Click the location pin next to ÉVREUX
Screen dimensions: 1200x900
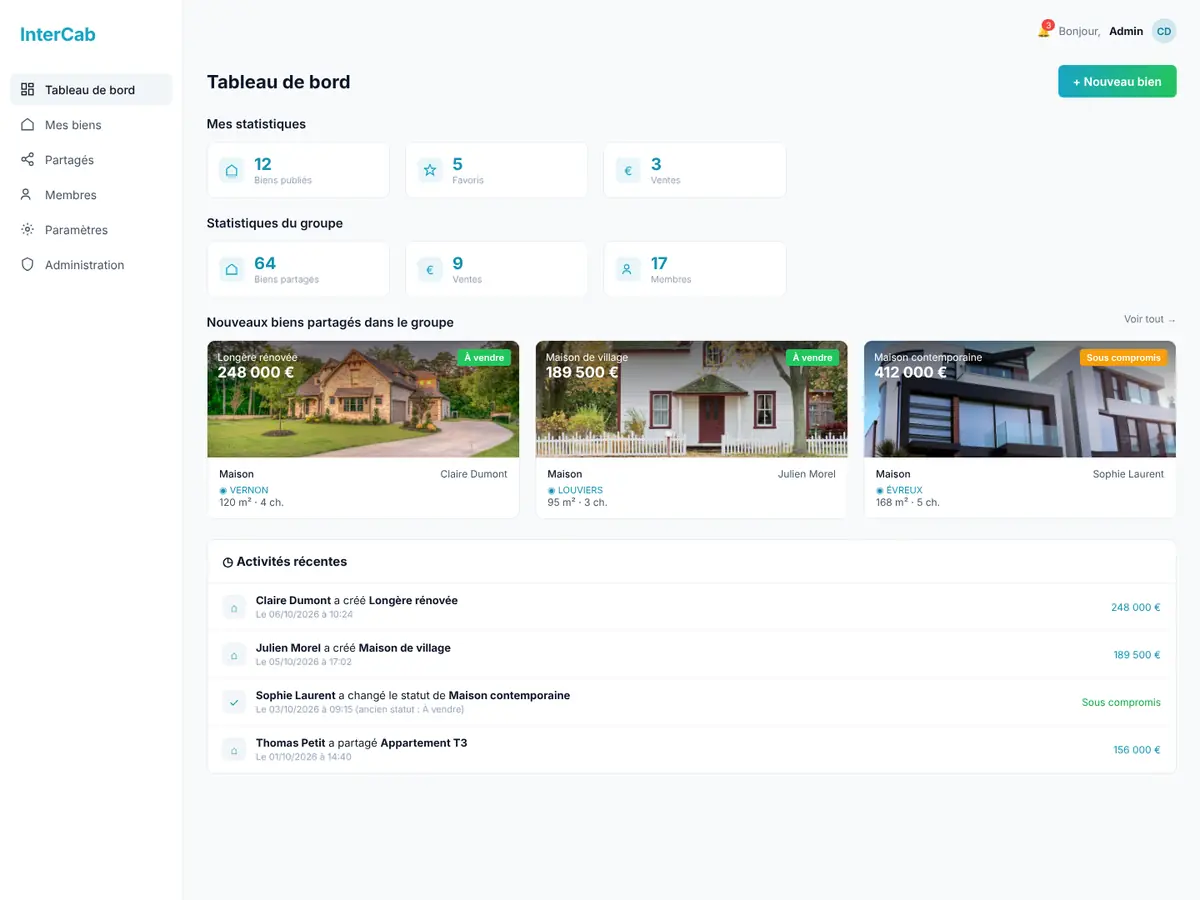[880, 491]
